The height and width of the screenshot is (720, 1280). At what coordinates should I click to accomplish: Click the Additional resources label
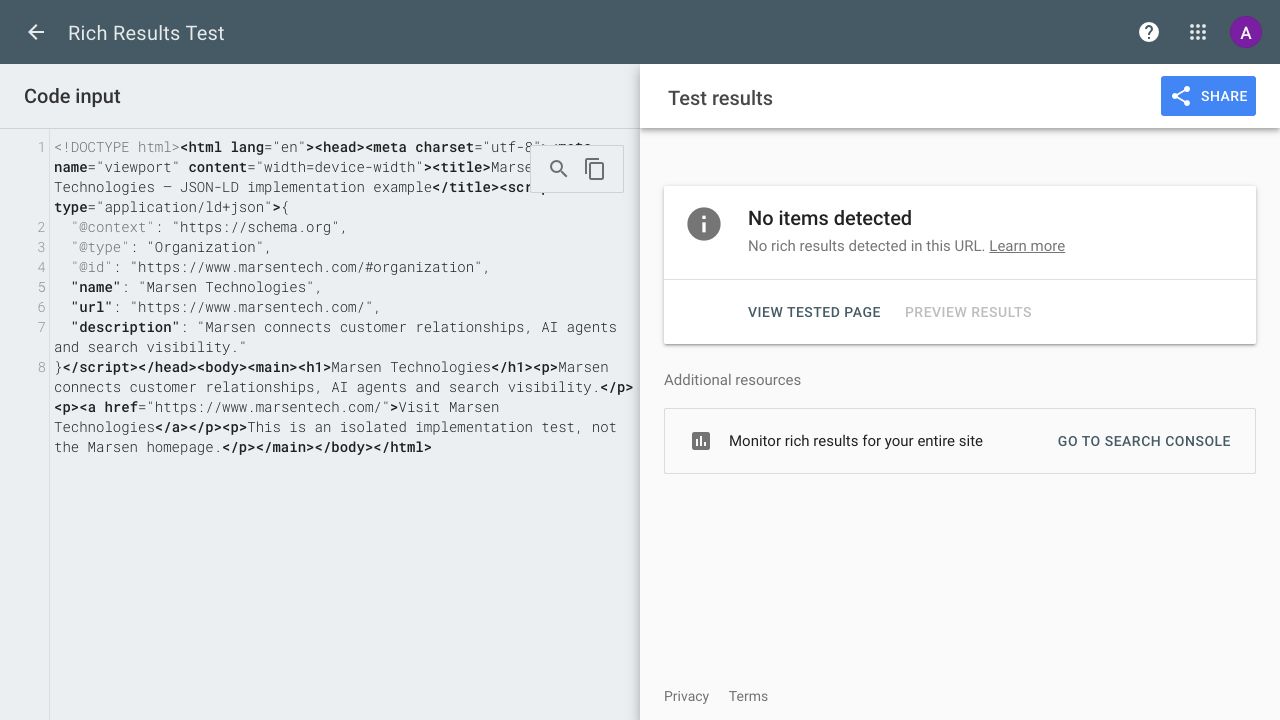732,380
